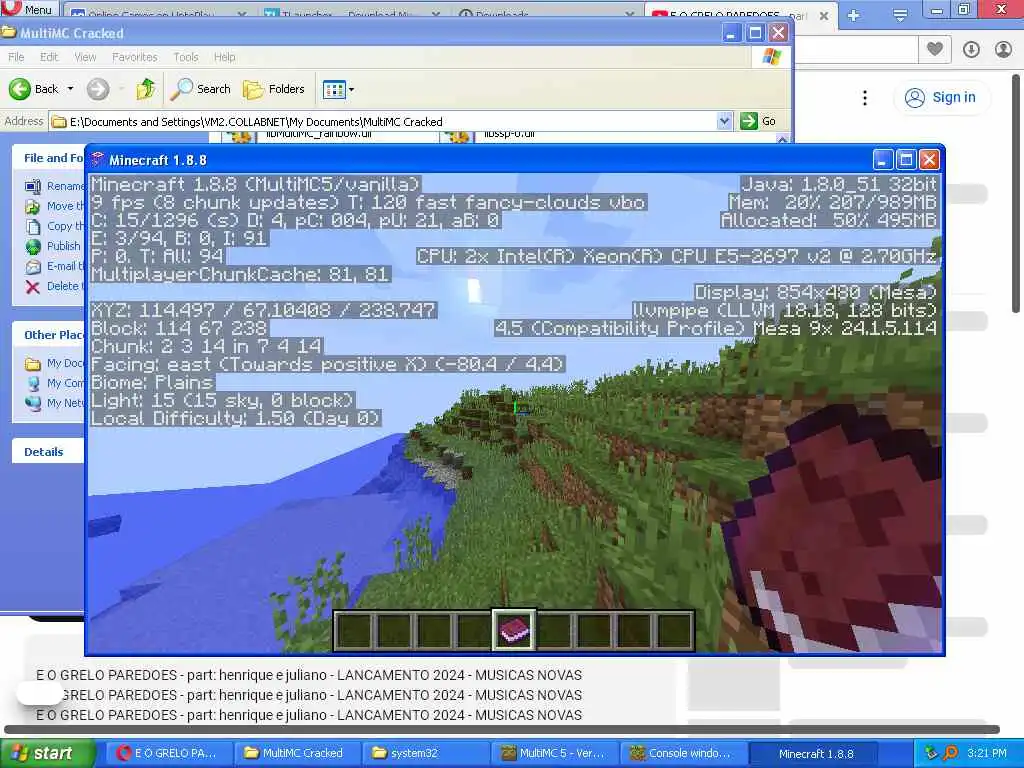Open the Opera tab menu icon

point(900,15)
